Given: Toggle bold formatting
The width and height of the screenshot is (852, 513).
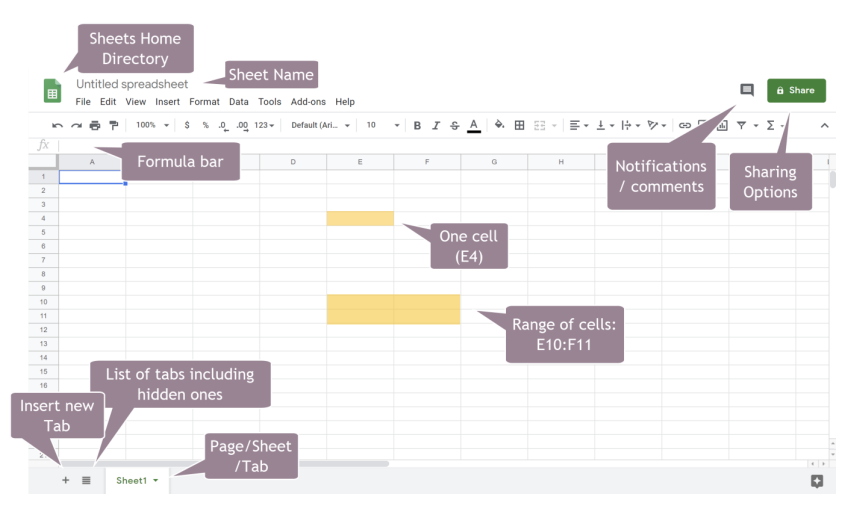Looking at the screenshot, I should [x=417, y=126].
